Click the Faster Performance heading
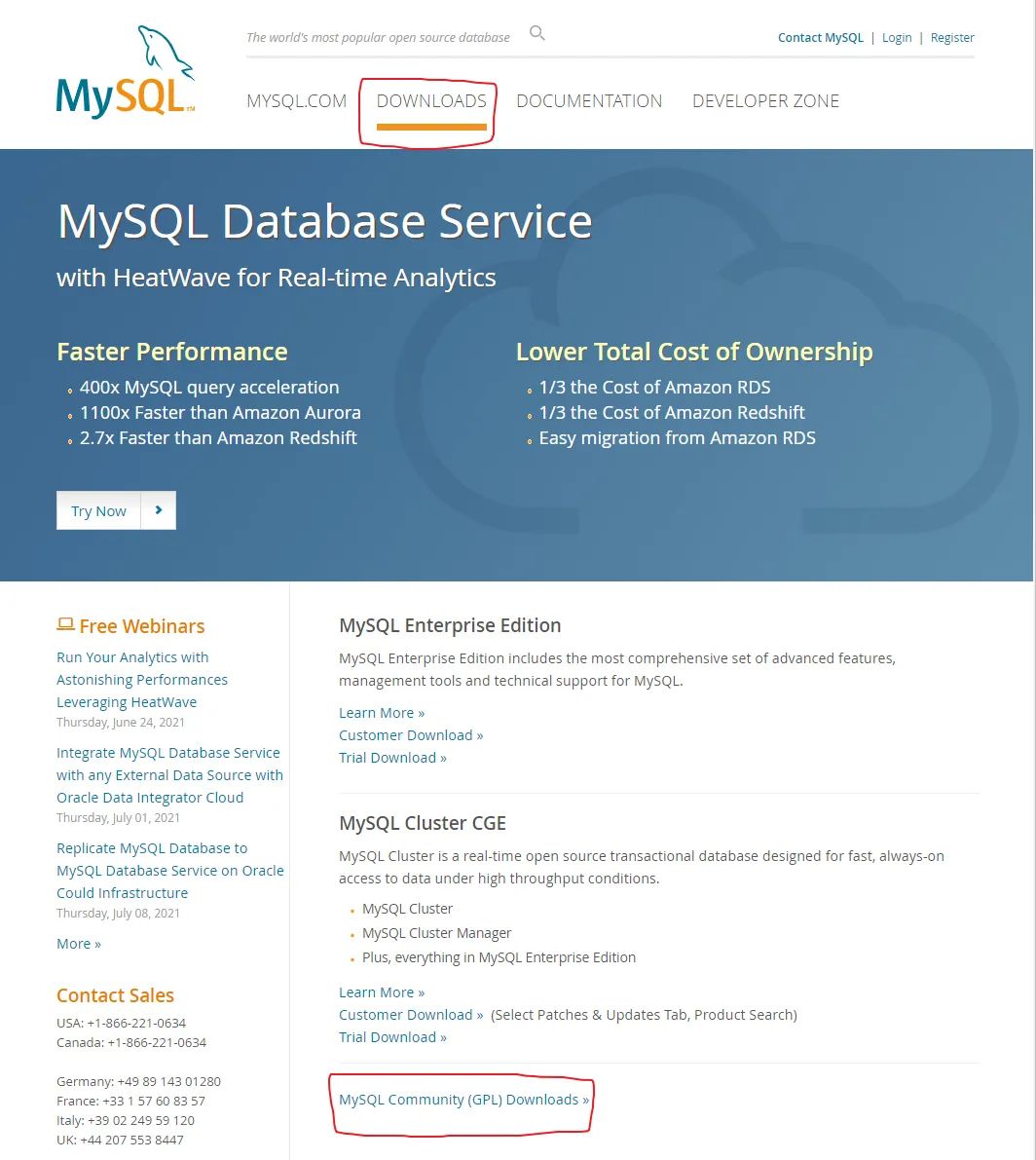 tap(172, 352)
